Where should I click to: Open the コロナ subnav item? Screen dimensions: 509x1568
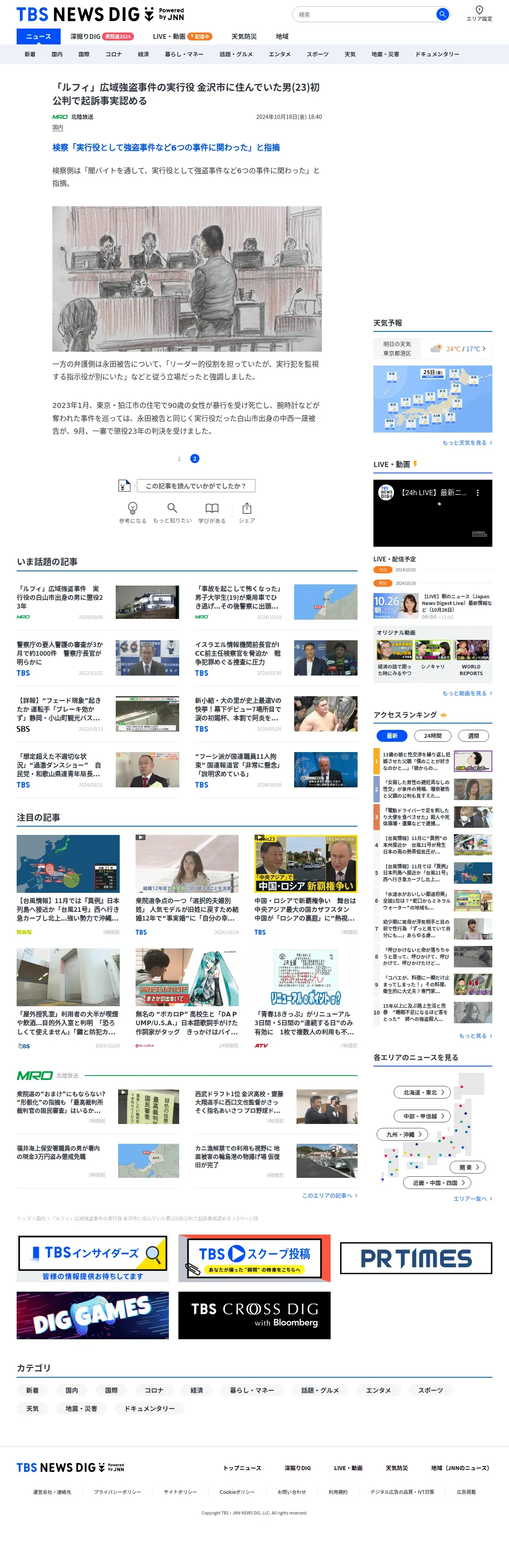tap(114, 54)
